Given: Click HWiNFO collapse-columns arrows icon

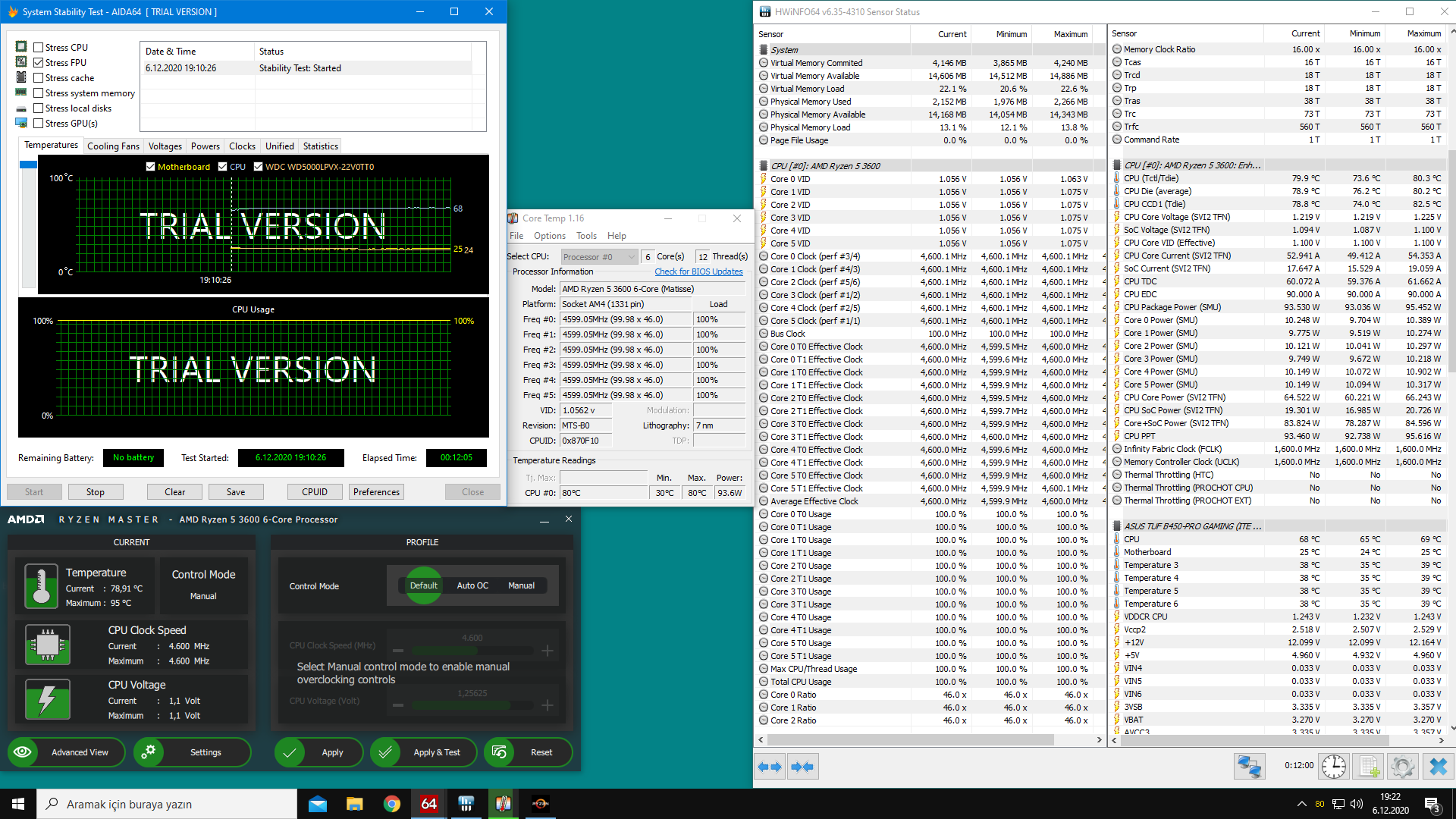Looking at the screenshot, I should tap(802, 767).
